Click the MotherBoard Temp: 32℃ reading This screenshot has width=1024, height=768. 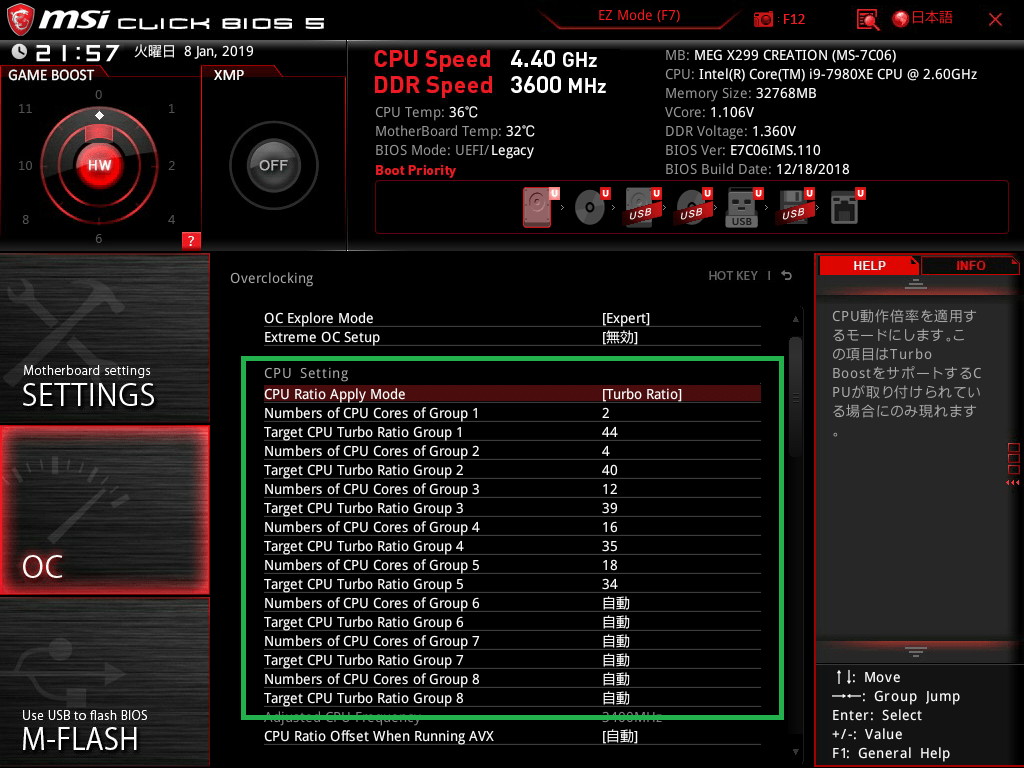coord(455,131)
